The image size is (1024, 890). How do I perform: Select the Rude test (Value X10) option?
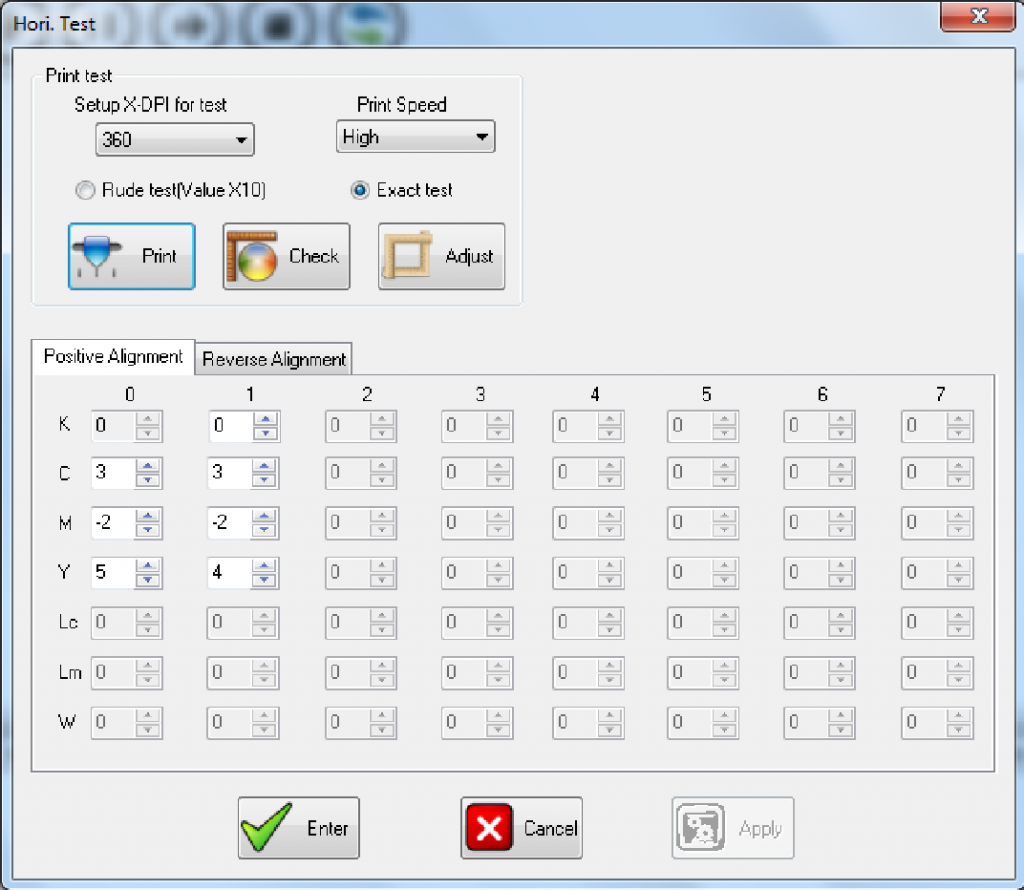(x=85, y=190)
